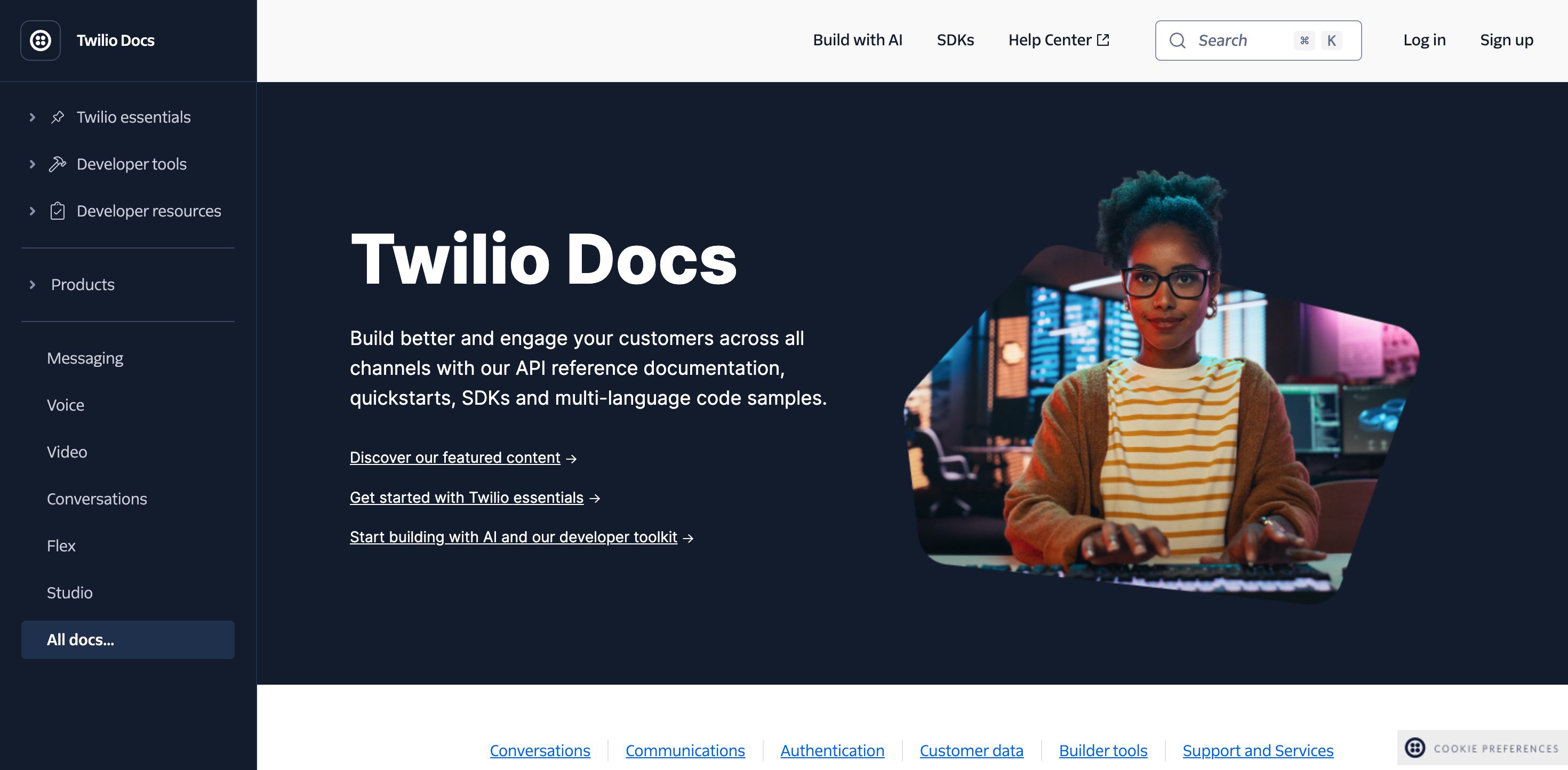Expand the Developer resources chevron
The image size is (1568, 770).
(x=32, y=211)
